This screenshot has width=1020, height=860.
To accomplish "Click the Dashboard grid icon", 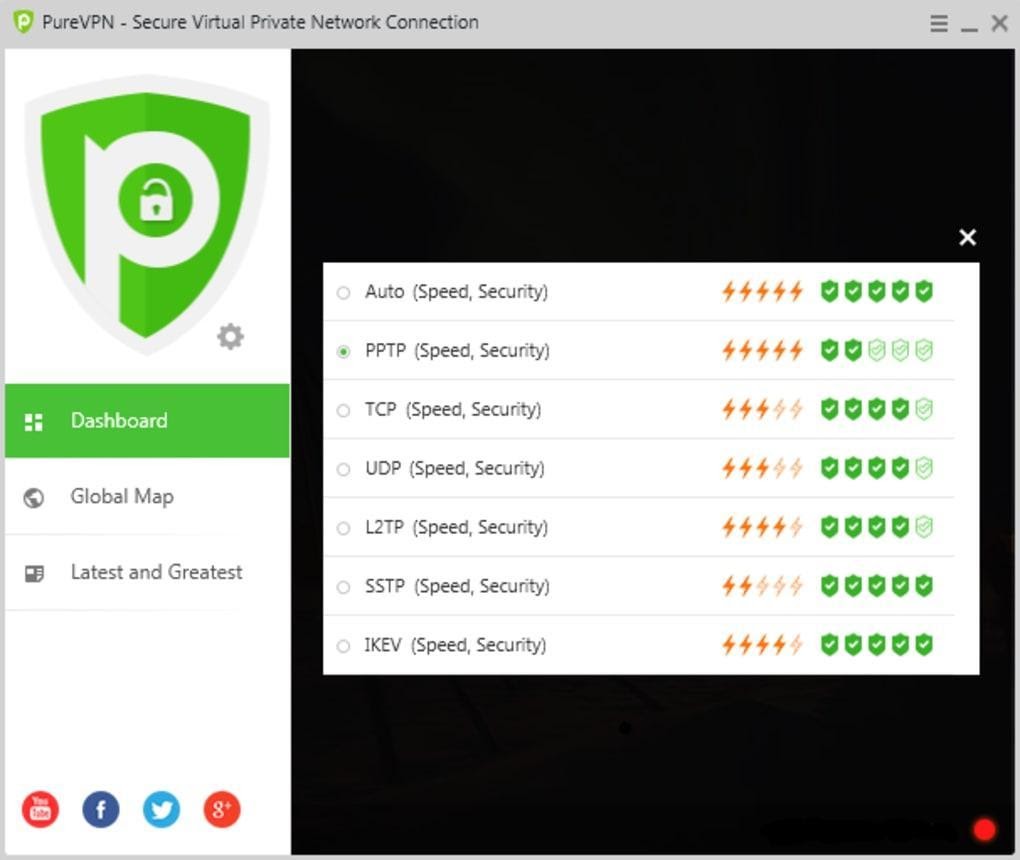I will coord(33,421).
